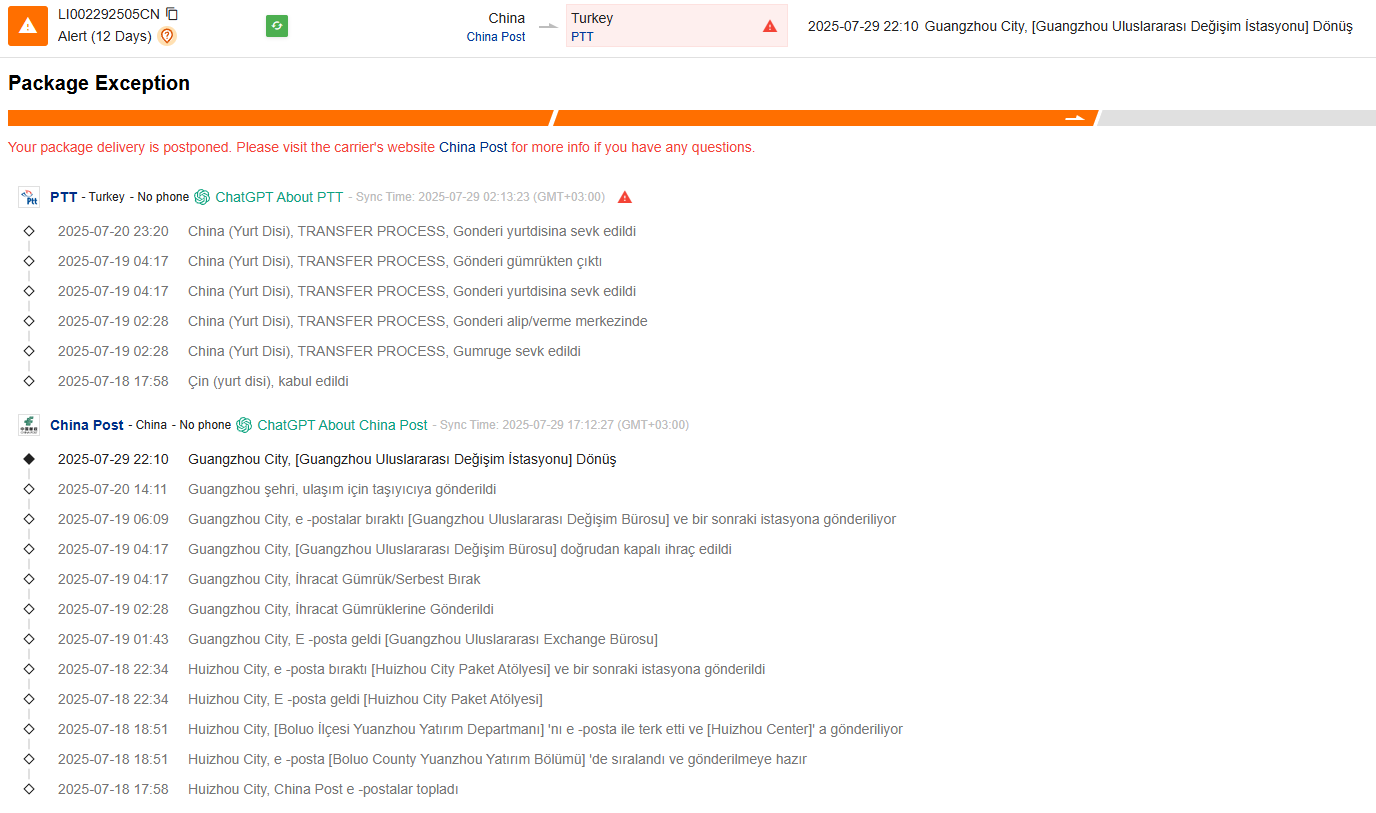Copy tracking number LI002292505CN

(x=172, y=14)
